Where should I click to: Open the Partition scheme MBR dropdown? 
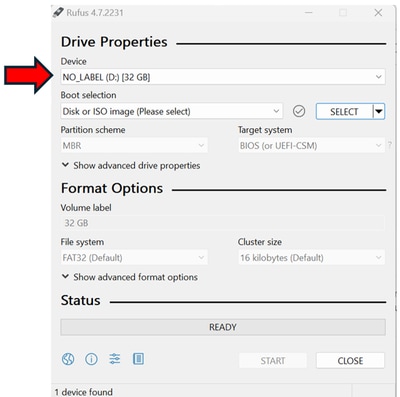tap(134, 146)
